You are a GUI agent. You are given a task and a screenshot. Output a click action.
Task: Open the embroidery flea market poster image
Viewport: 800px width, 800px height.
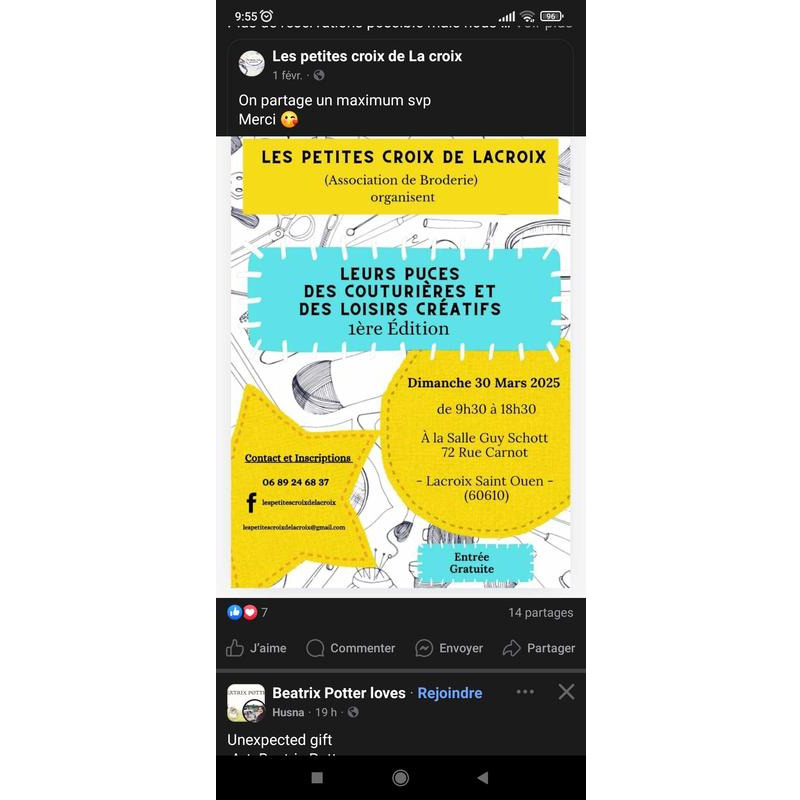pos(401,362)
